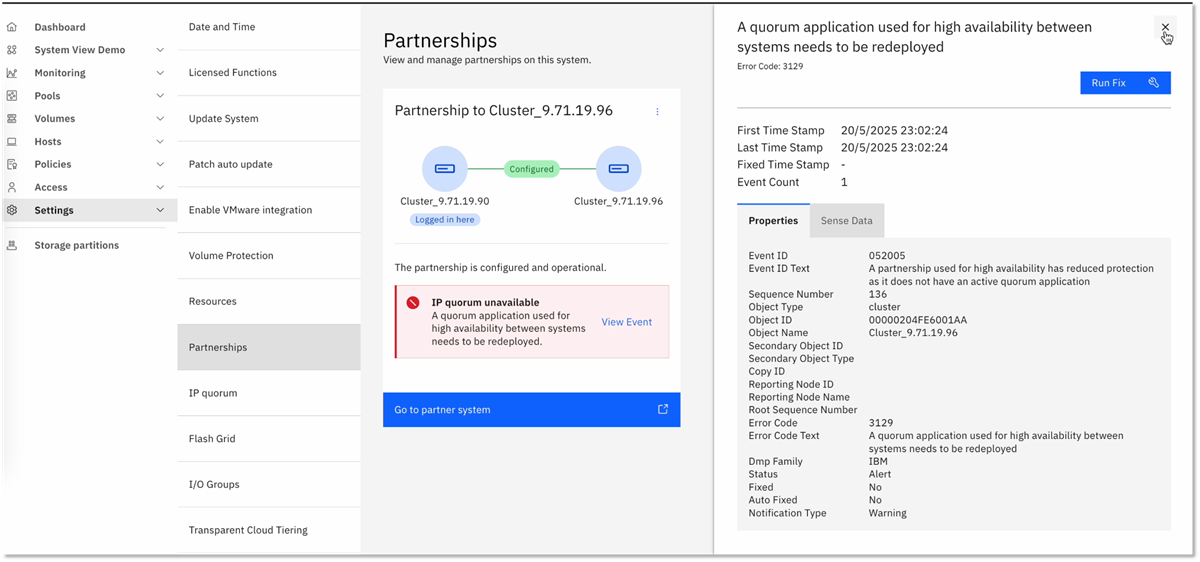Select Licensed Functions settings
The image size is (1200, 562).
pyautogui.click(x=268, y=73)
